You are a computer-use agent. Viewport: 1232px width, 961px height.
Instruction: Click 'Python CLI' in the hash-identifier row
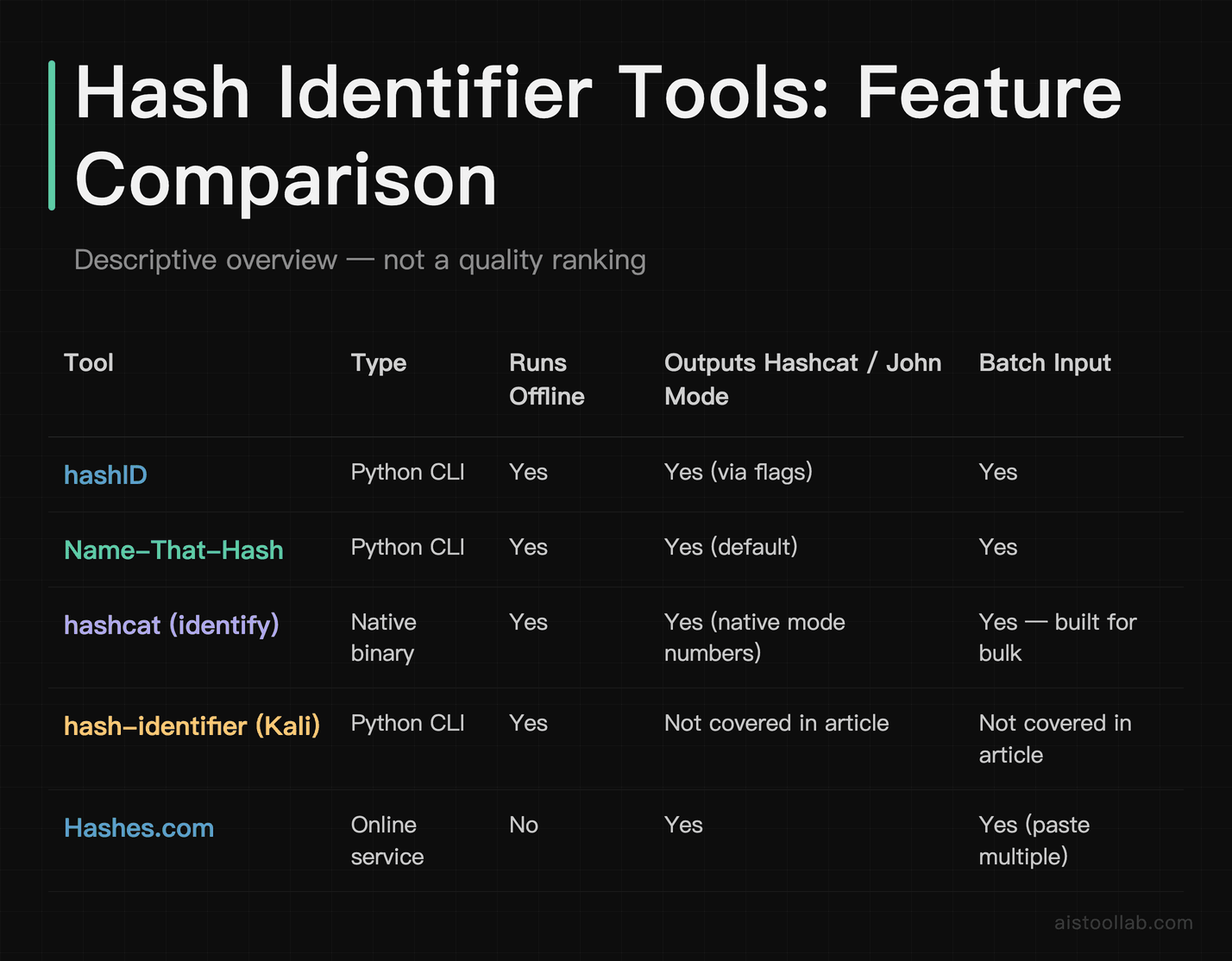[x=408, y=723]
